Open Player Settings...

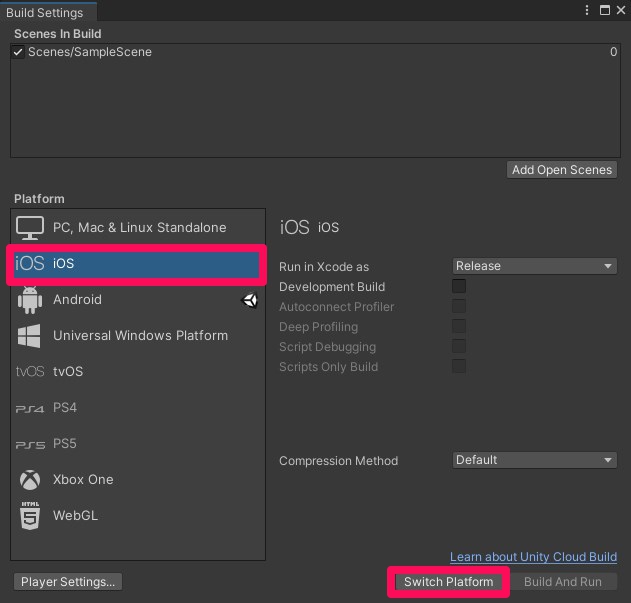68,582
